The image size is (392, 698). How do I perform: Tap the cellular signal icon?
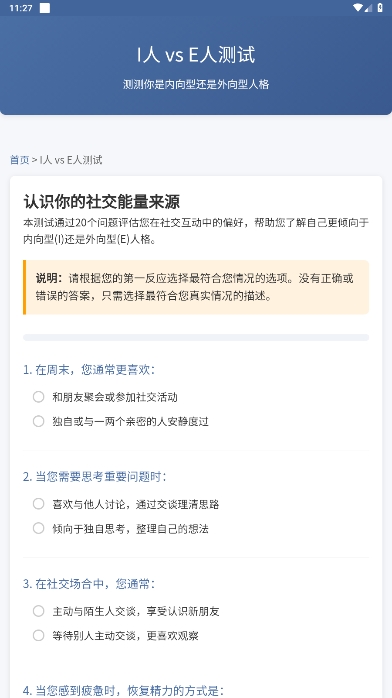coord(368,8)
